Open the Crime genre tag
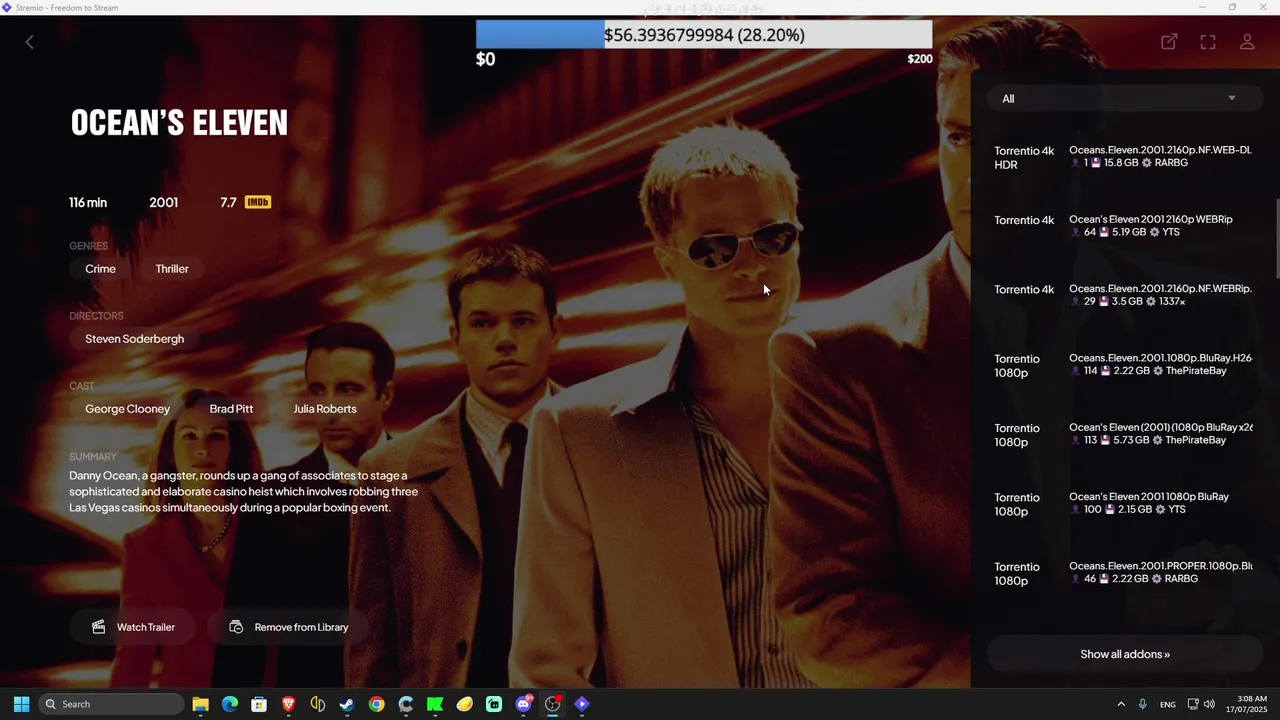Image resolution: width=1280 pixels, height=720 pixels. (100, 269)
